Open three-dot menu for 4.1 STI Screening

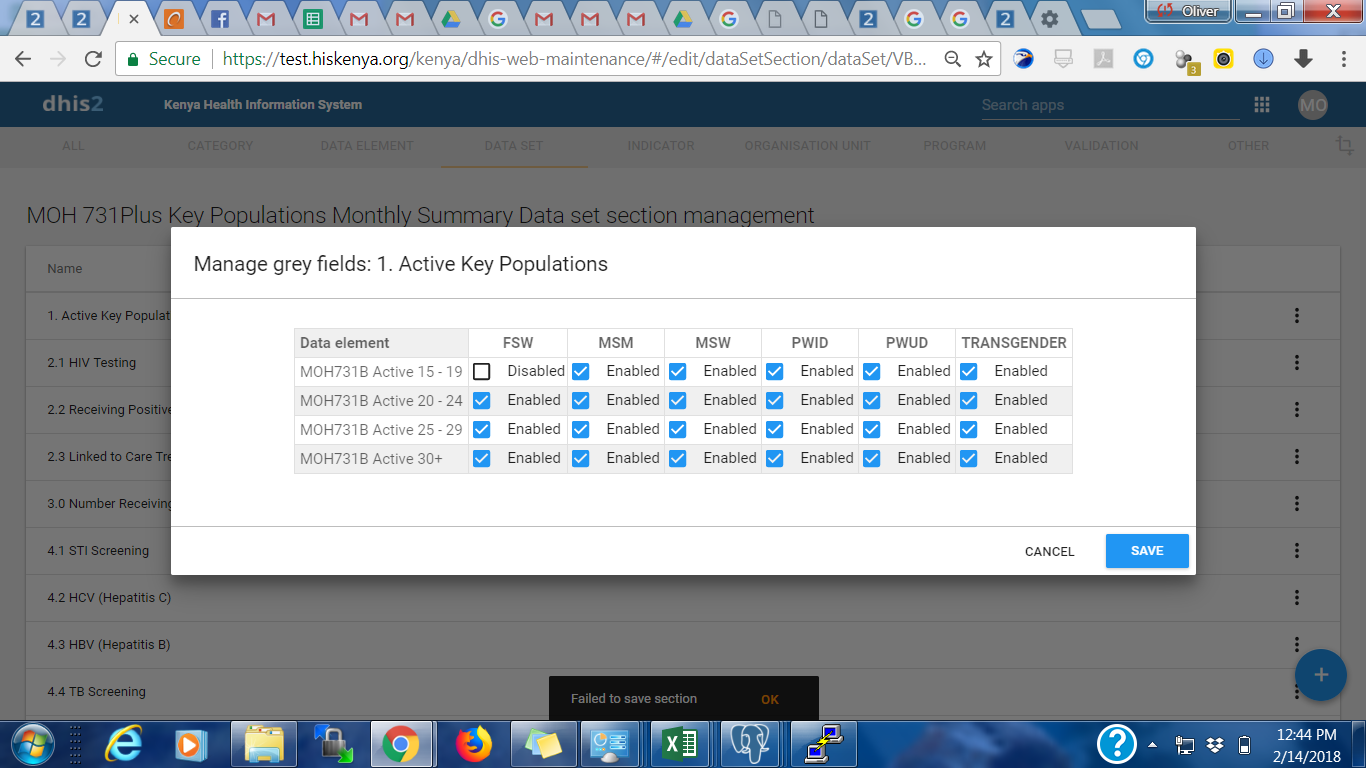click(x=1297, y=551)
